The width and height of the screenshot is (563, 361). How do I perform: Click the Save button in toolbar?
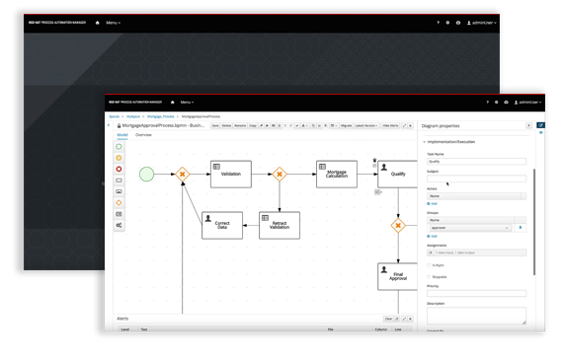pyautogui.click(x=215, y=125)
